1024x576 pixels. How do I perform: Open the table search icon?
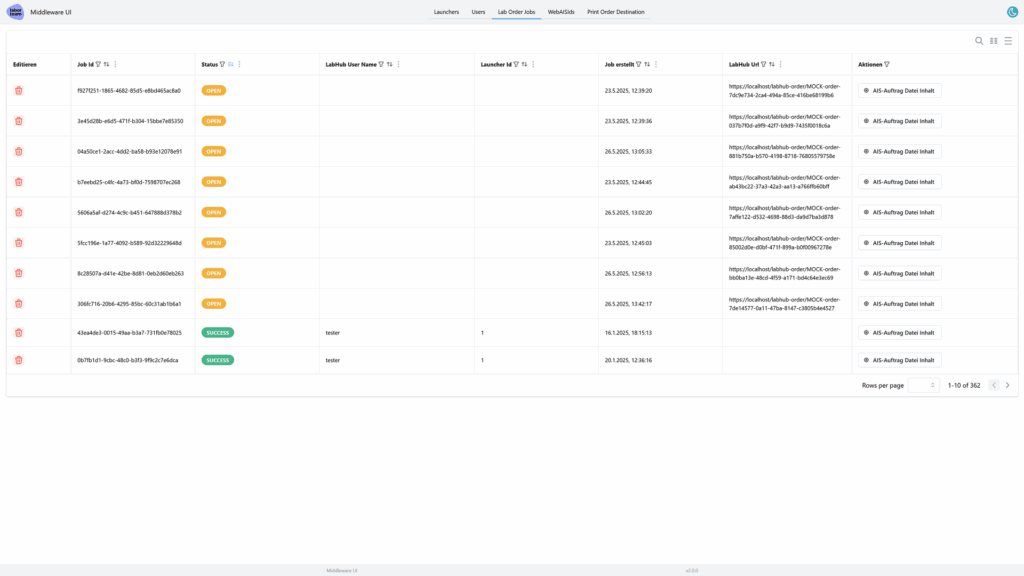[979, 40]
